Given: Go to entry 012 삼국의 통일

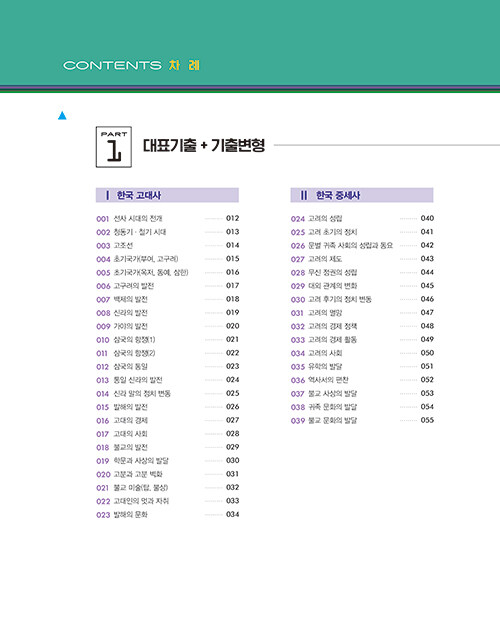Looking at the screenshot, I should point(167,367).
